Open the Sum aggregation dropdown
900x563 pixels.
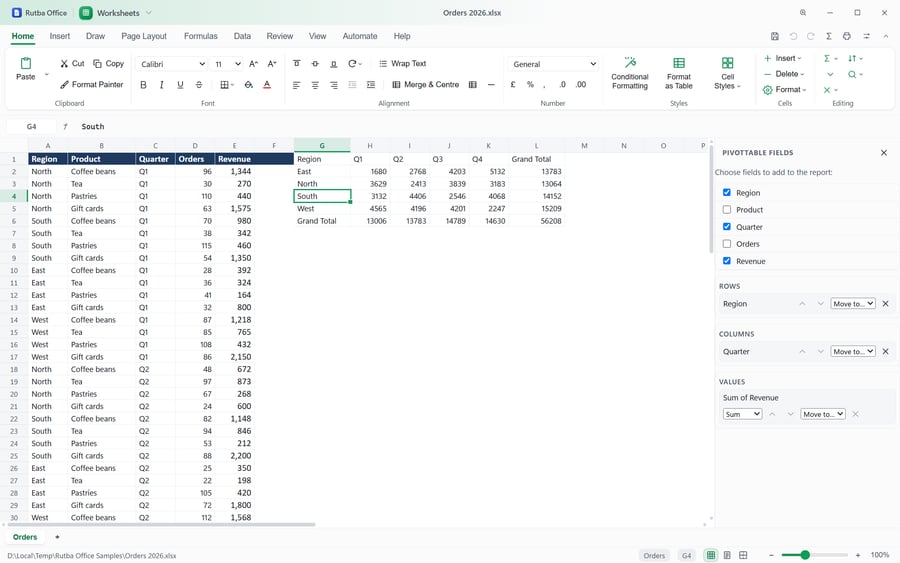click(742, 414)
